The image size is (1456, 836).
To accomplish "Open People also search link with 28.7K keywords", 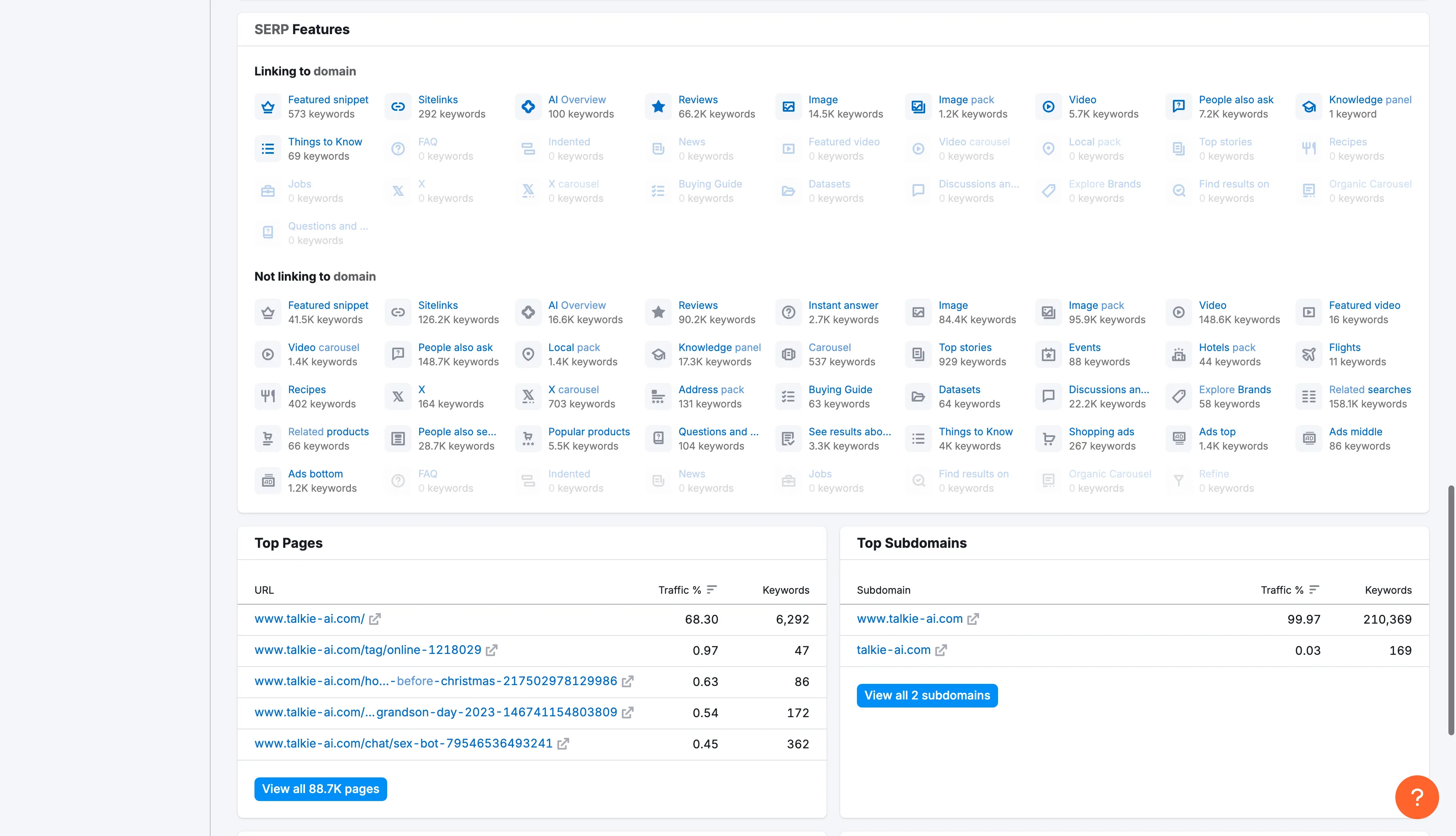I will pyautogui.click(x=457, y=431).
